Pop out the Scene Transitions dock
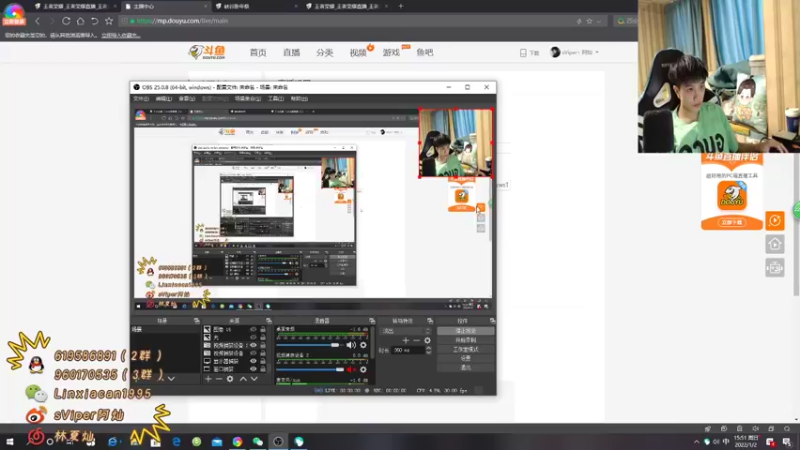Viewport: 800px width, 450px height. [430, 321]
